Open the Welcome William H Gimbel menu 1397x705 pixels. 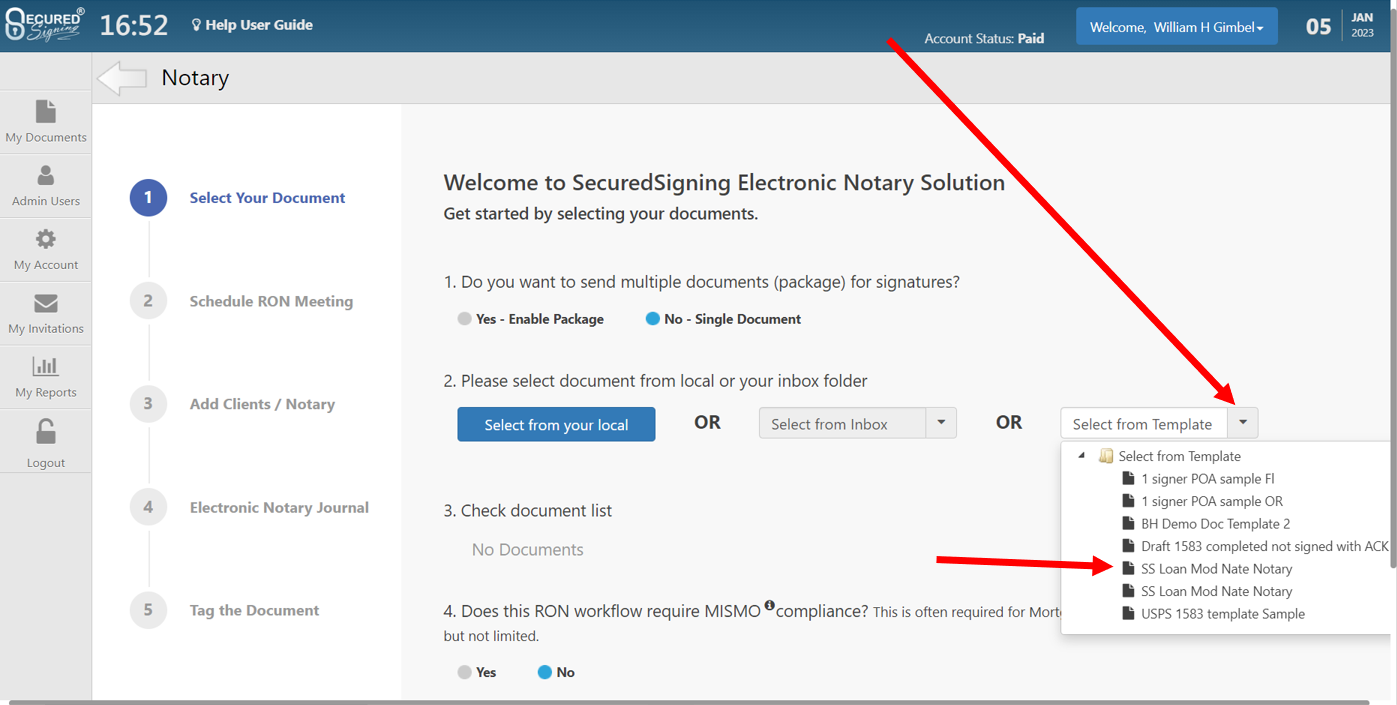tap(1176, 27)
